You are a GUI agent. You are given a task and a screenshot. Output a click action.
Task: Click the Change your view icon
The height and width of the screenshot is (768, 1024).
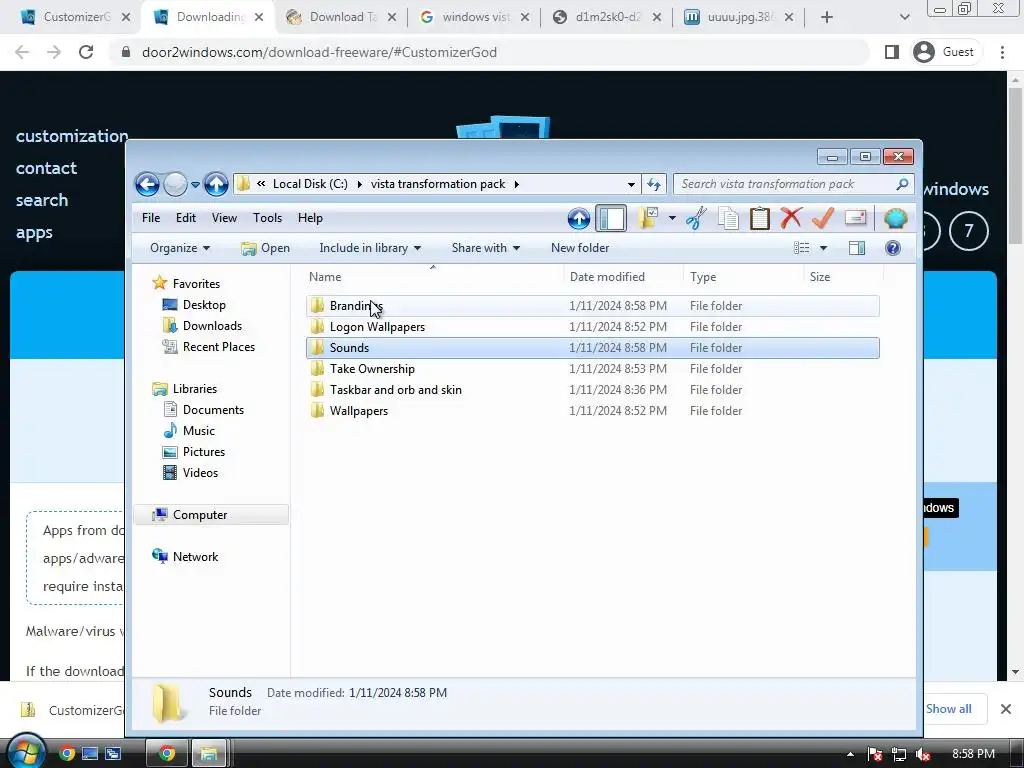pyautogui.click(x=801, y=248)
